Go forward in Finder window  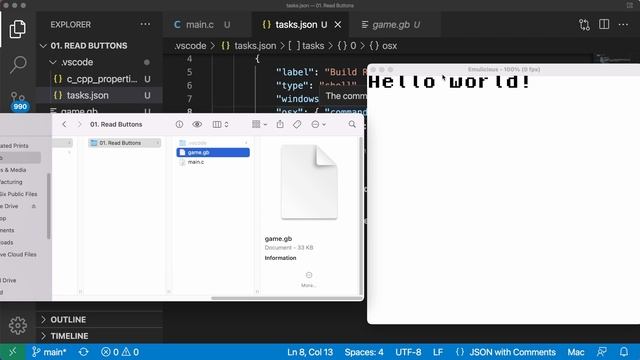pos(80,124)
